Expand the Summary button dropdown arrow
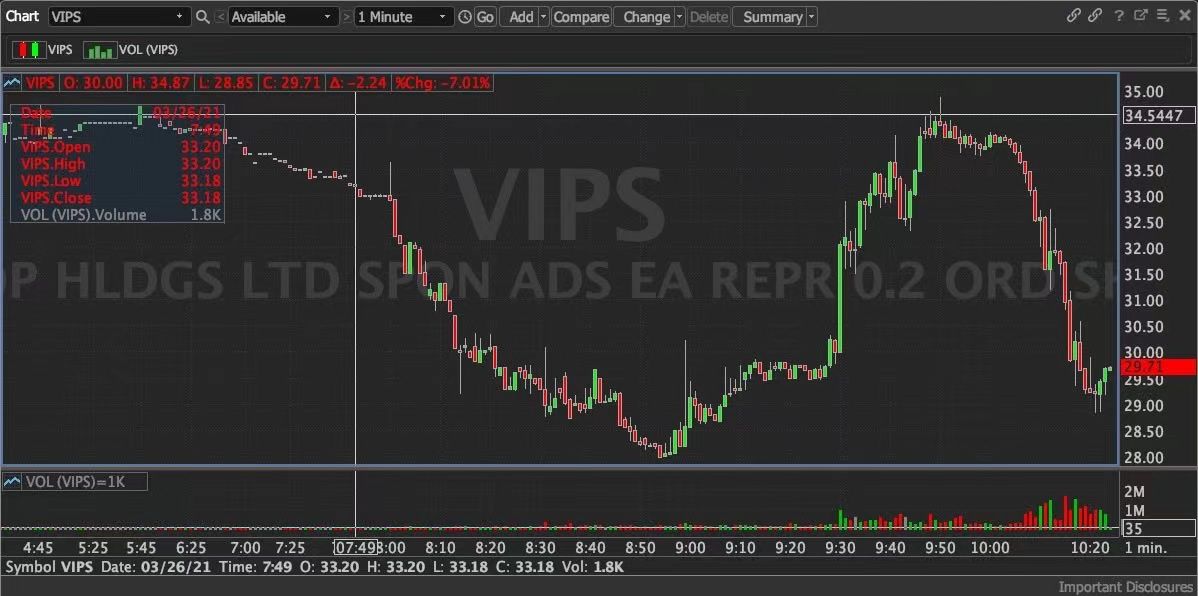1198x596 pixels. click(x=811, y=17)
